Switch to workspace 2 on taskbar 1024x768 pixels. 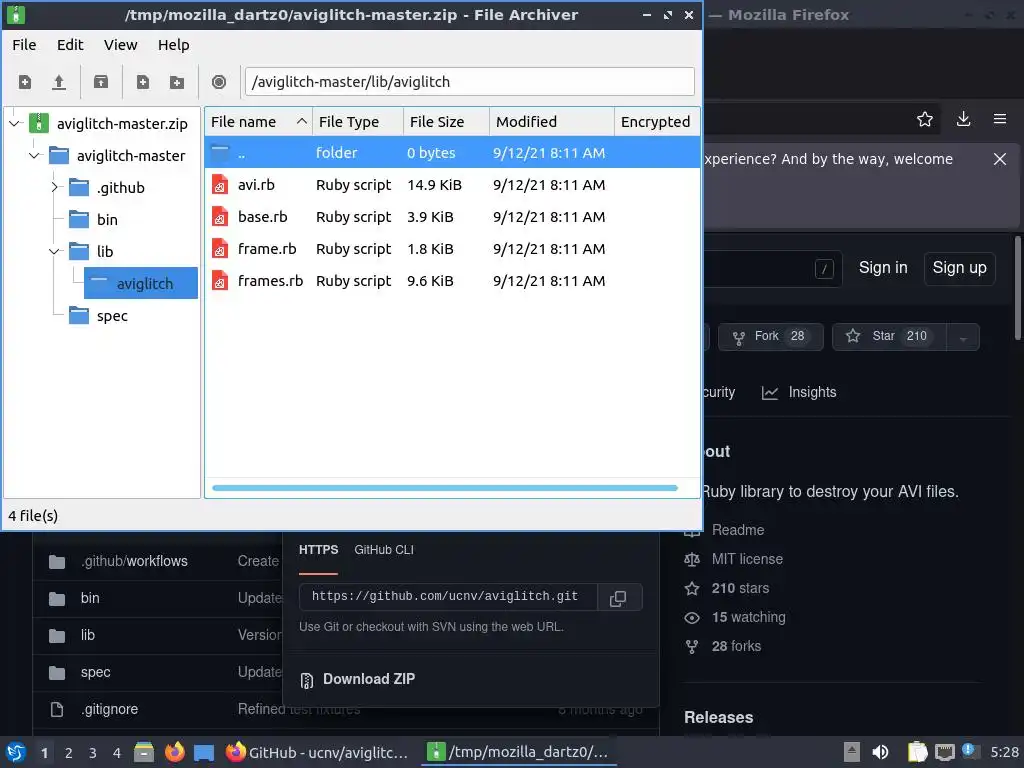(69, 753)
